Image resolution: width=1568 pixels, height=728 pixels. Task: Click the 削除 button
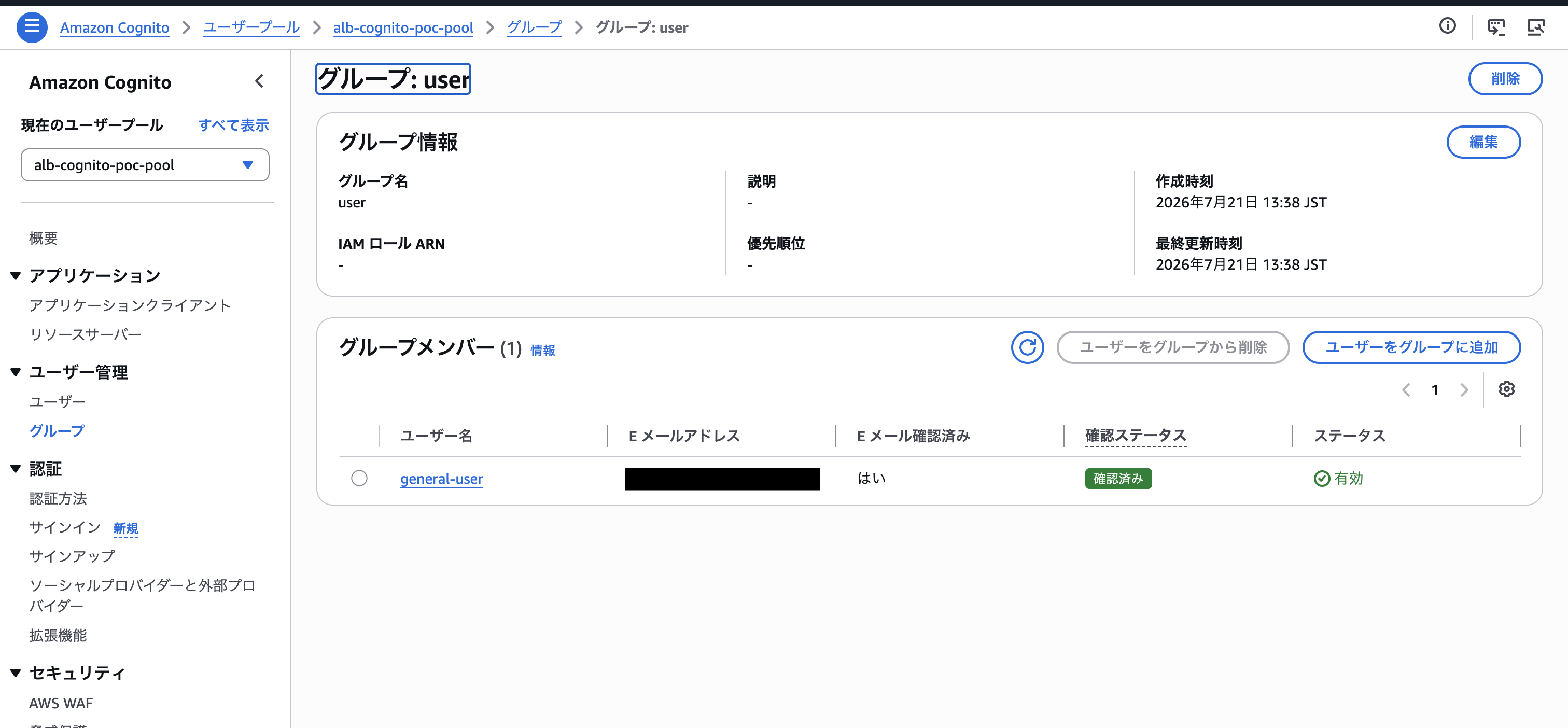tap(1505, 78)
